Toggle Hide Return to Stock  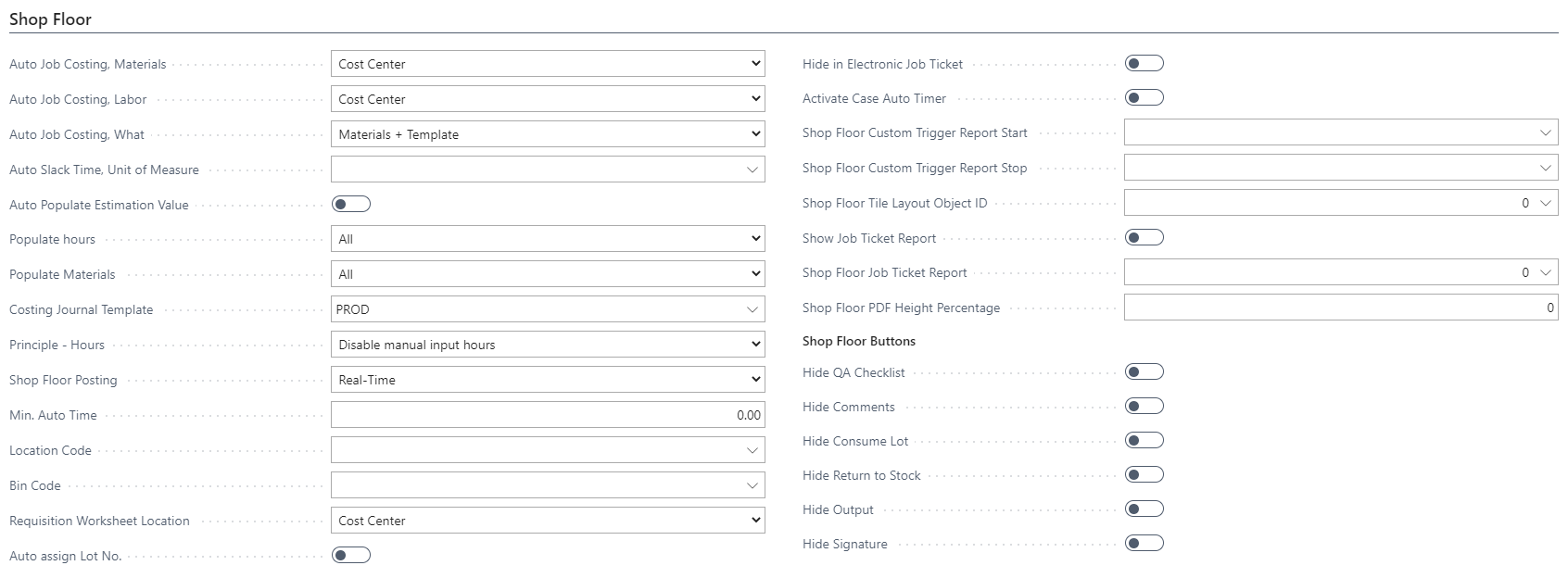tap(1144, 474)
